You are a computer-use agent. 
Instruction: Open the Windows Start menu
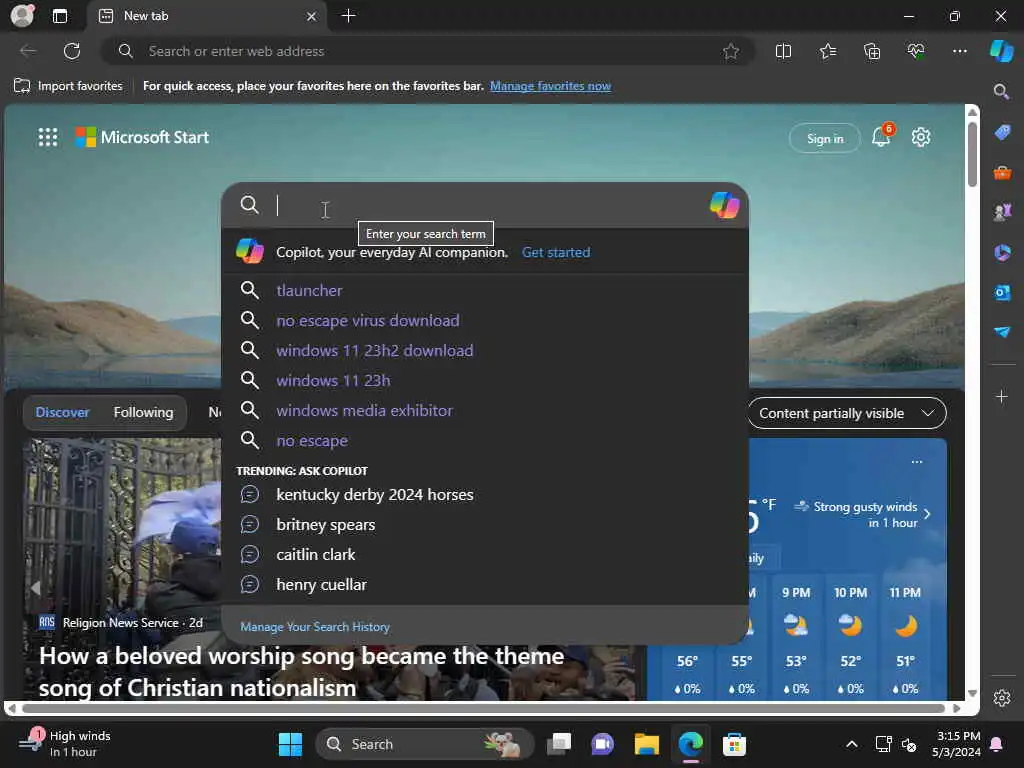click(290, 744)
